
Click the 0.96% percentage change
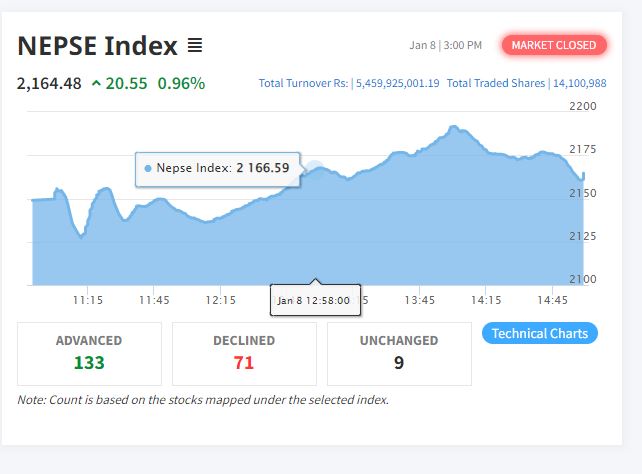tap(181, 83)
